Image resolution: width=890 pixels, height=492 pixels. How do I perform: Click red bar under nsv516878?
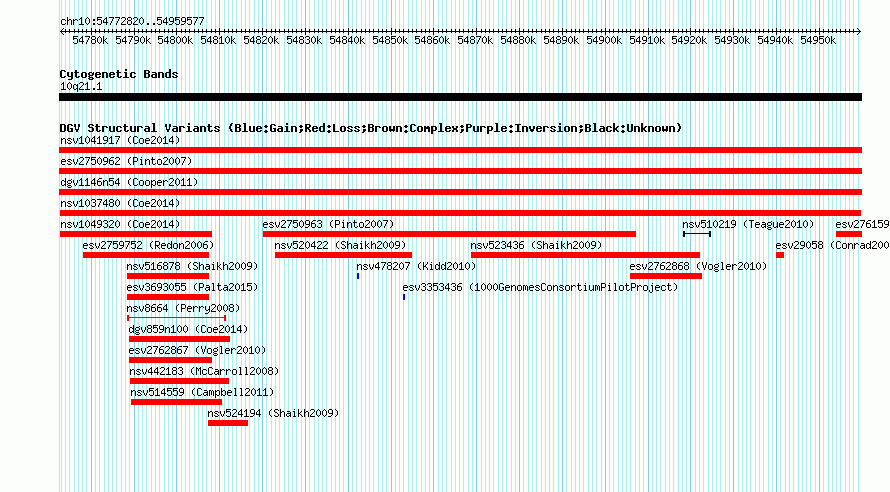[168, 276]
